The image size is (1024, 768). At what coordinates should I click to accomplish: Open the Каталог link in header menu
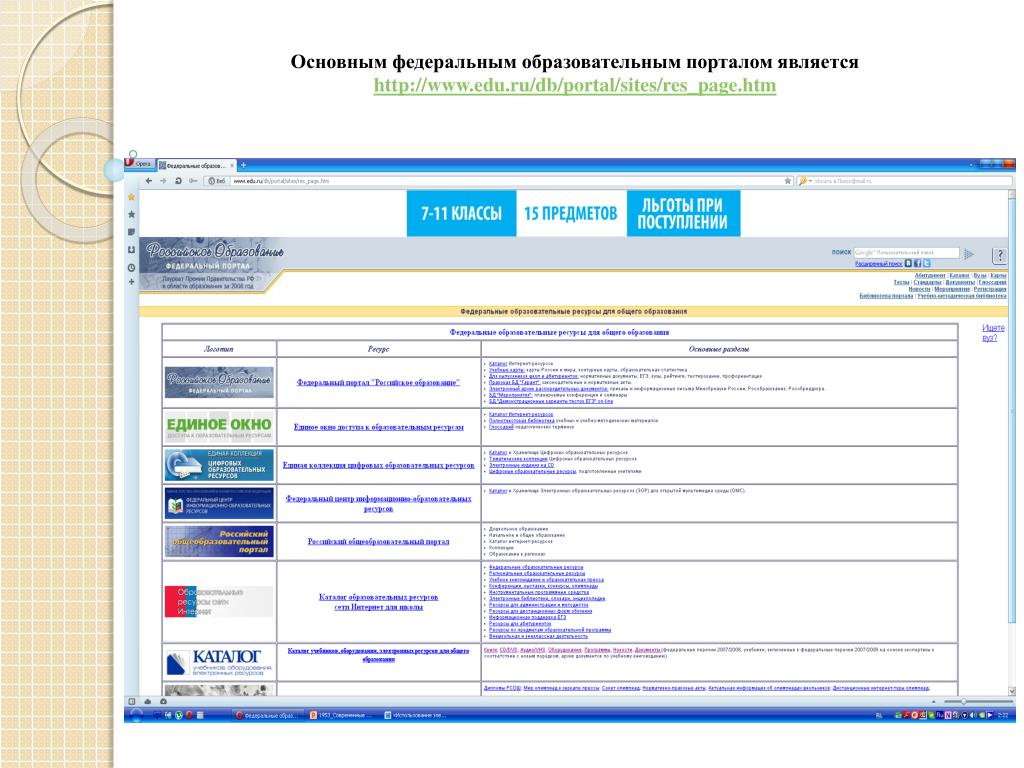(959, 276)
